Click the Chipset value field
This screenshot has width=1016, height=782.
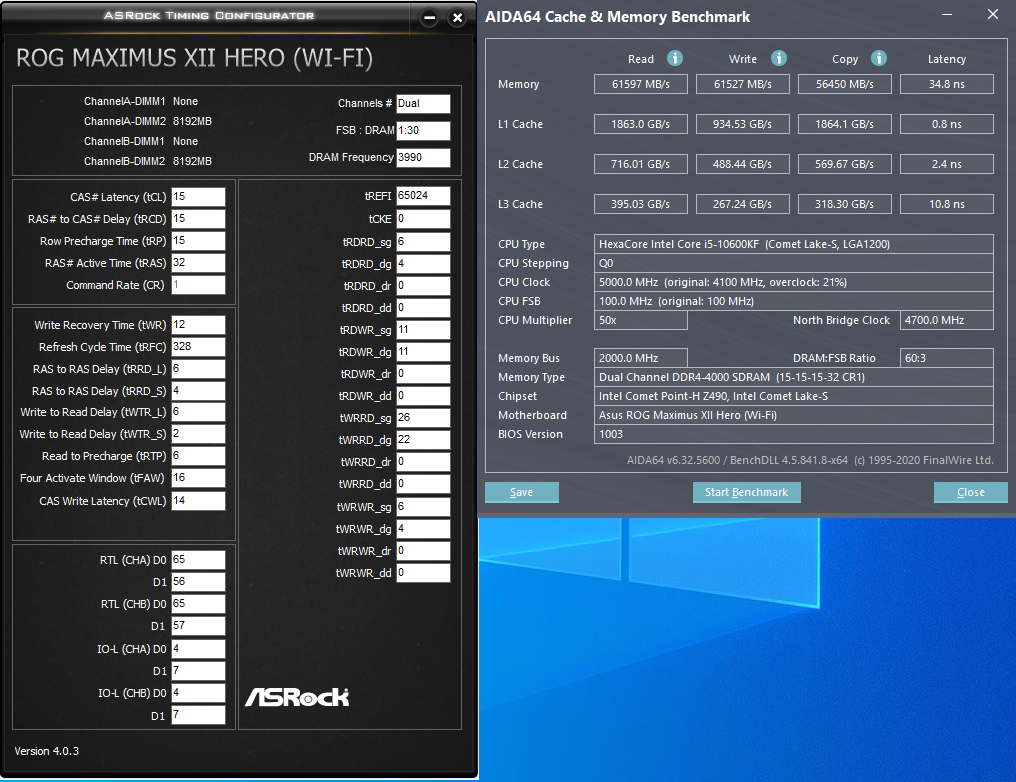tap(794, 396)
